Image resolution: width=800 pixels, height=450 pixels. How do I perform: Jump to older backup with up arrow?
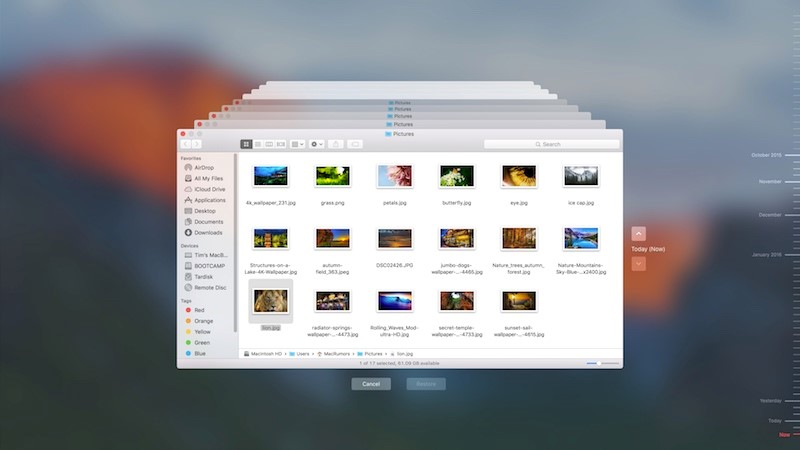[x=639, y=233]
